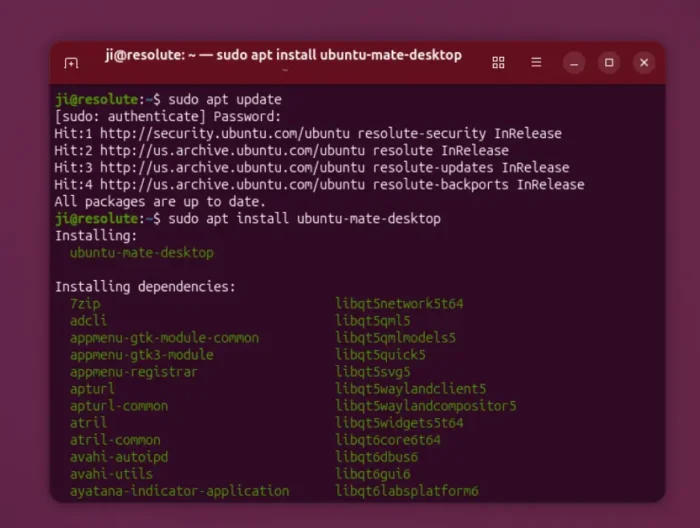Click the libqt6labsplatform6 package name
Image resolution: width=700 pixels, height=528 pixels.
click(407, 491)
